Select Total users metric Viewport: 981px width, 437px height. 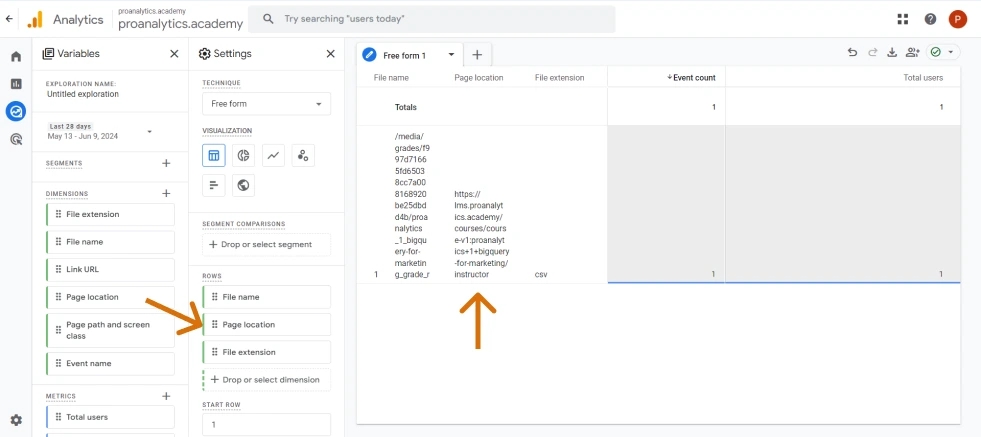110,417
